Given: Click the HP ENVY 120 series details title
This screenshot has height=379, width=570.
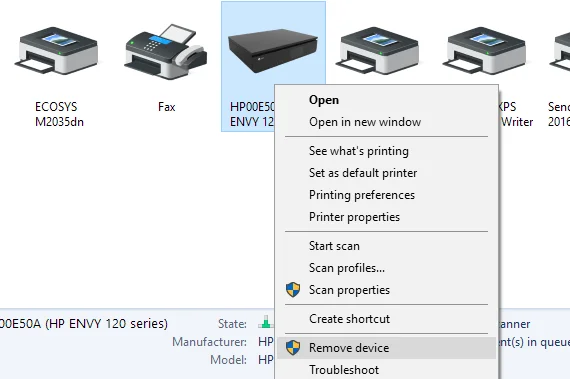Looking at the screenshot, I should coord(84,323).
